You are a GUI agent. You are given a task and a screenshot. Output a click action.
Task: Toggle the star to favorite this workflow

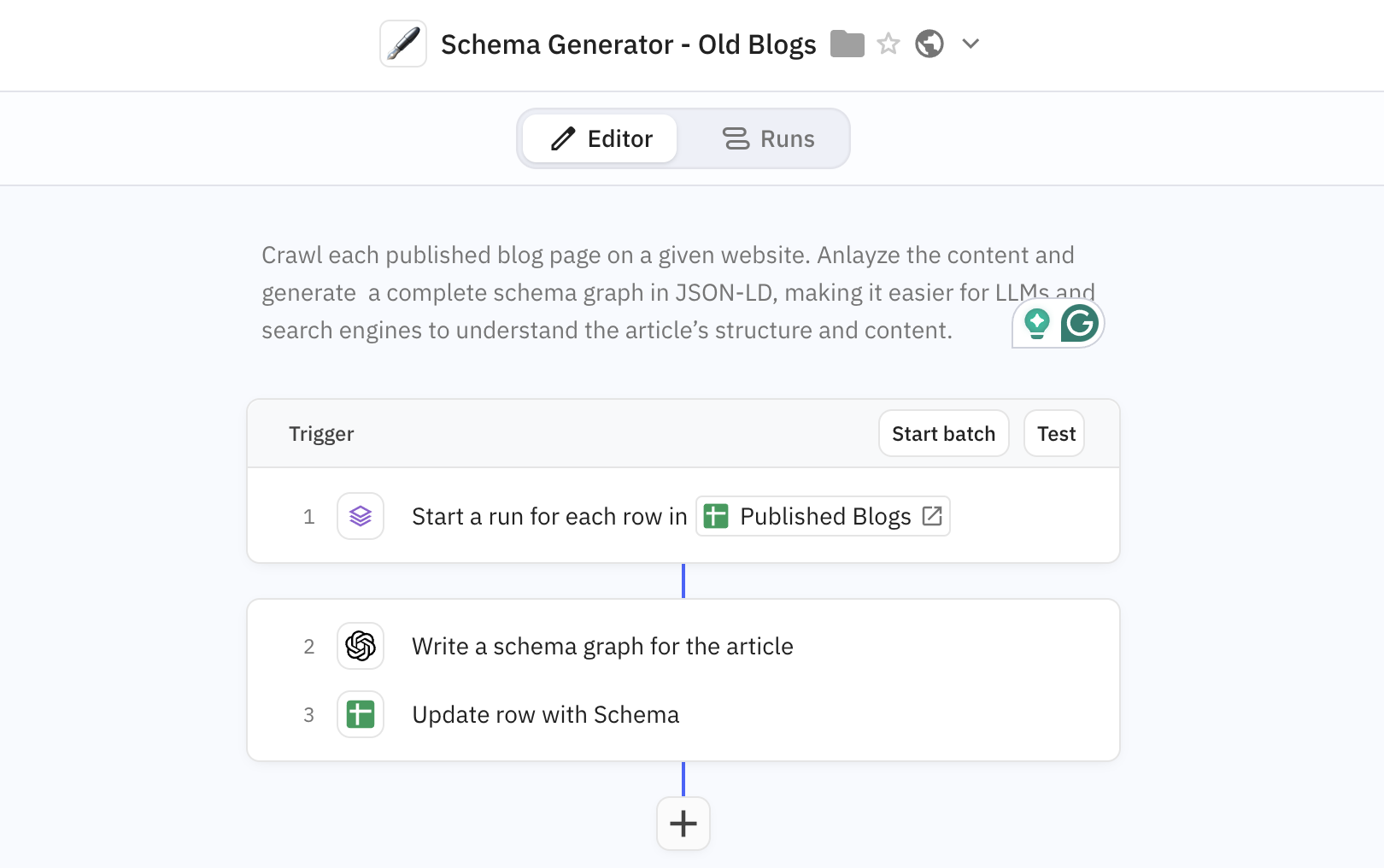(x=888, y=43)
